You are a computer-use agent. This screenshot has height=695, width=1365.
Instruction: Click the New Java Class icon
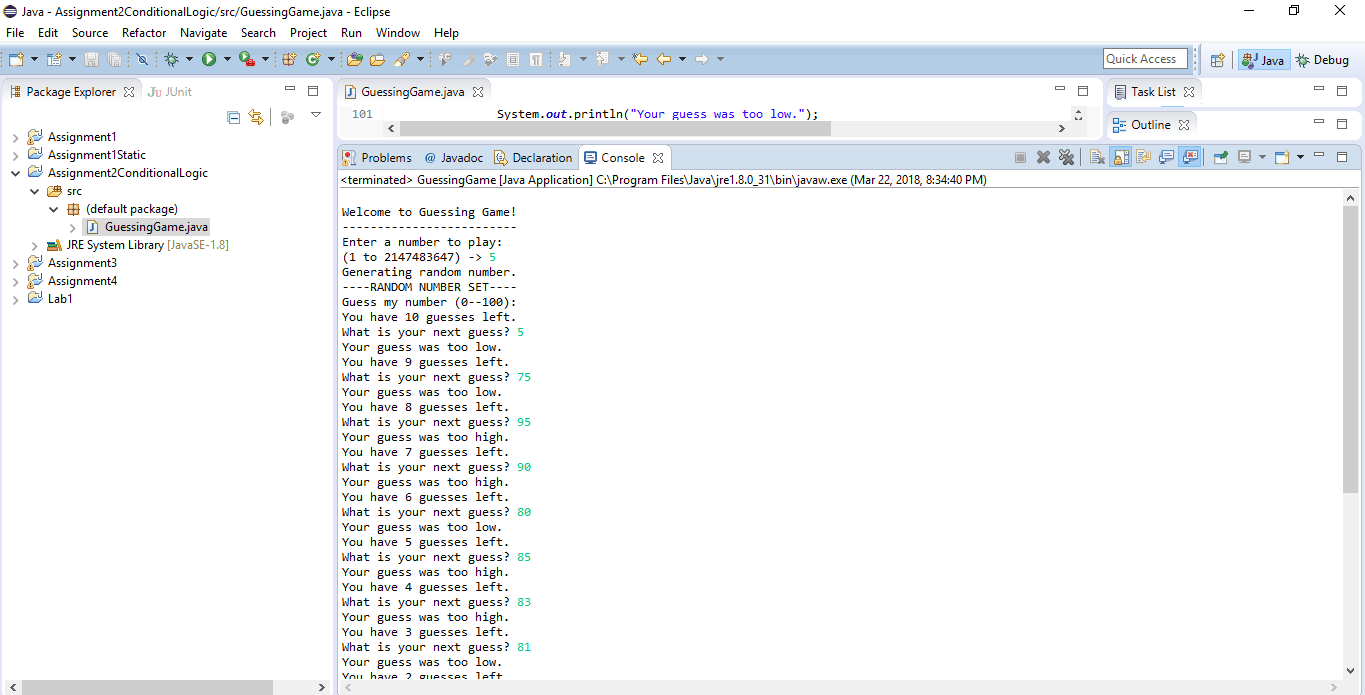click(x=313, y=60)
